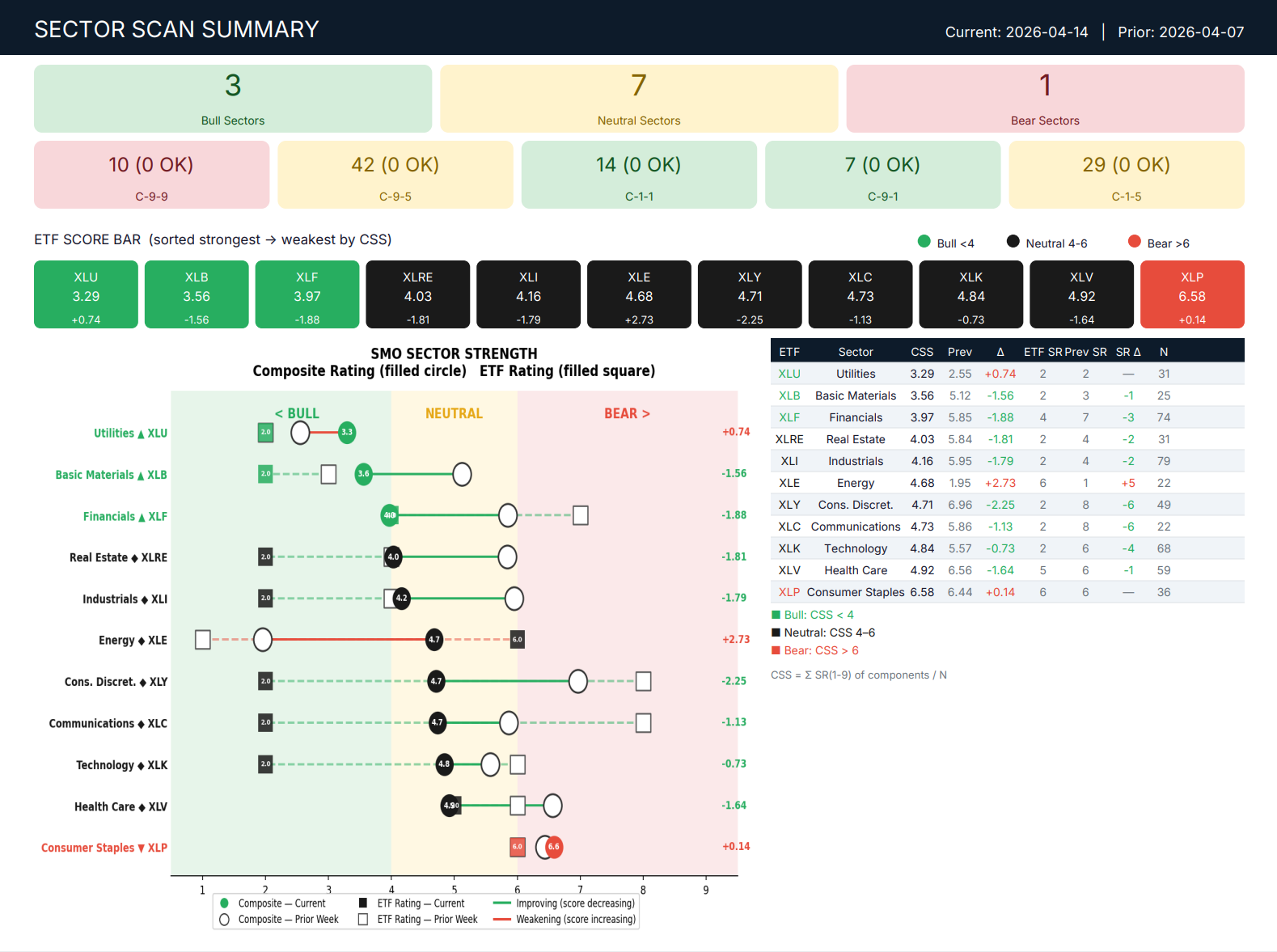1277x952 pixels.
Task: Click the XLB ticker in the table
Action: coord(789,396)
